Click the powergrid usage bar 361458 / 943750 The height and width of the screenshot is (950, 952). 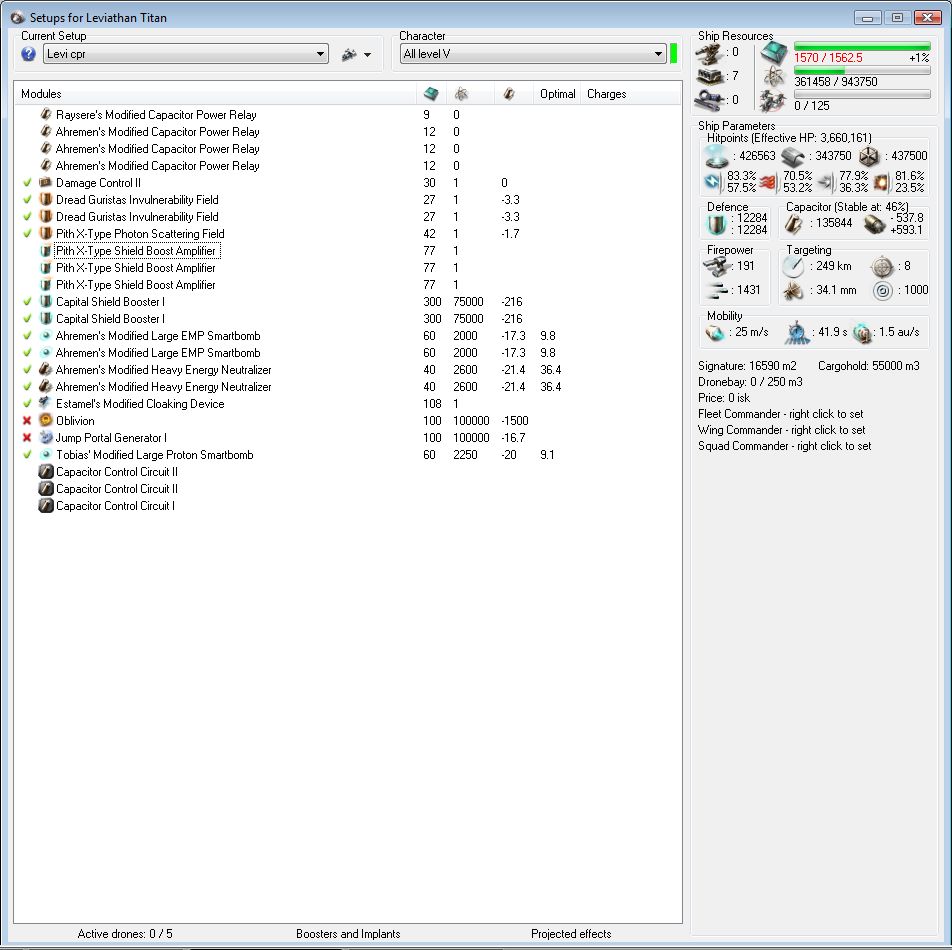[x=862, y=70]
